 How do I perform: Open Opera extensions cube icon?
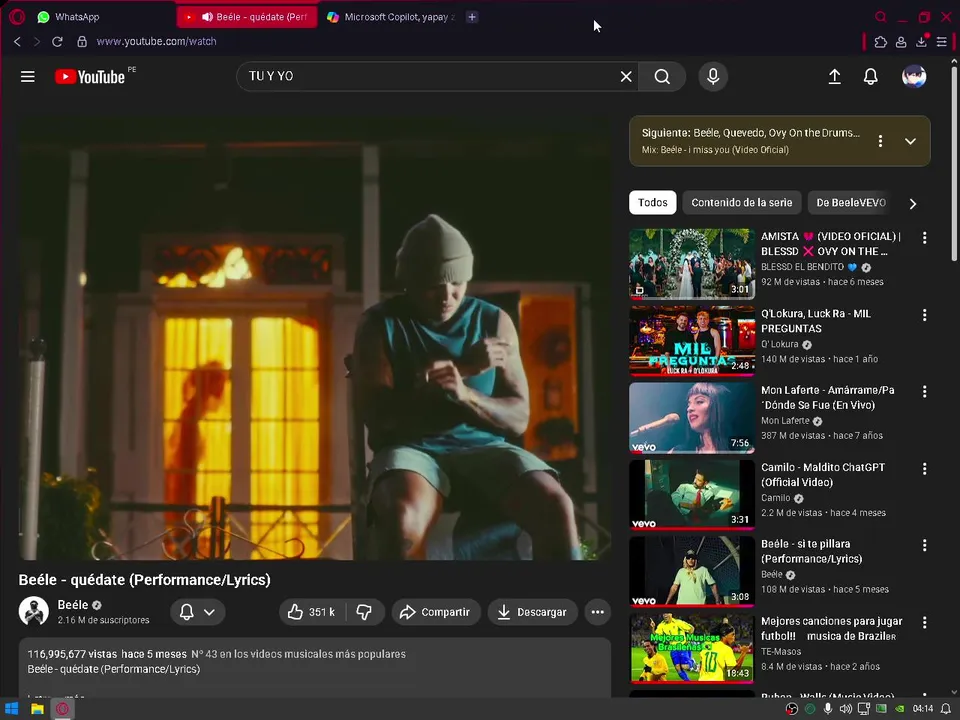point(880,42)
